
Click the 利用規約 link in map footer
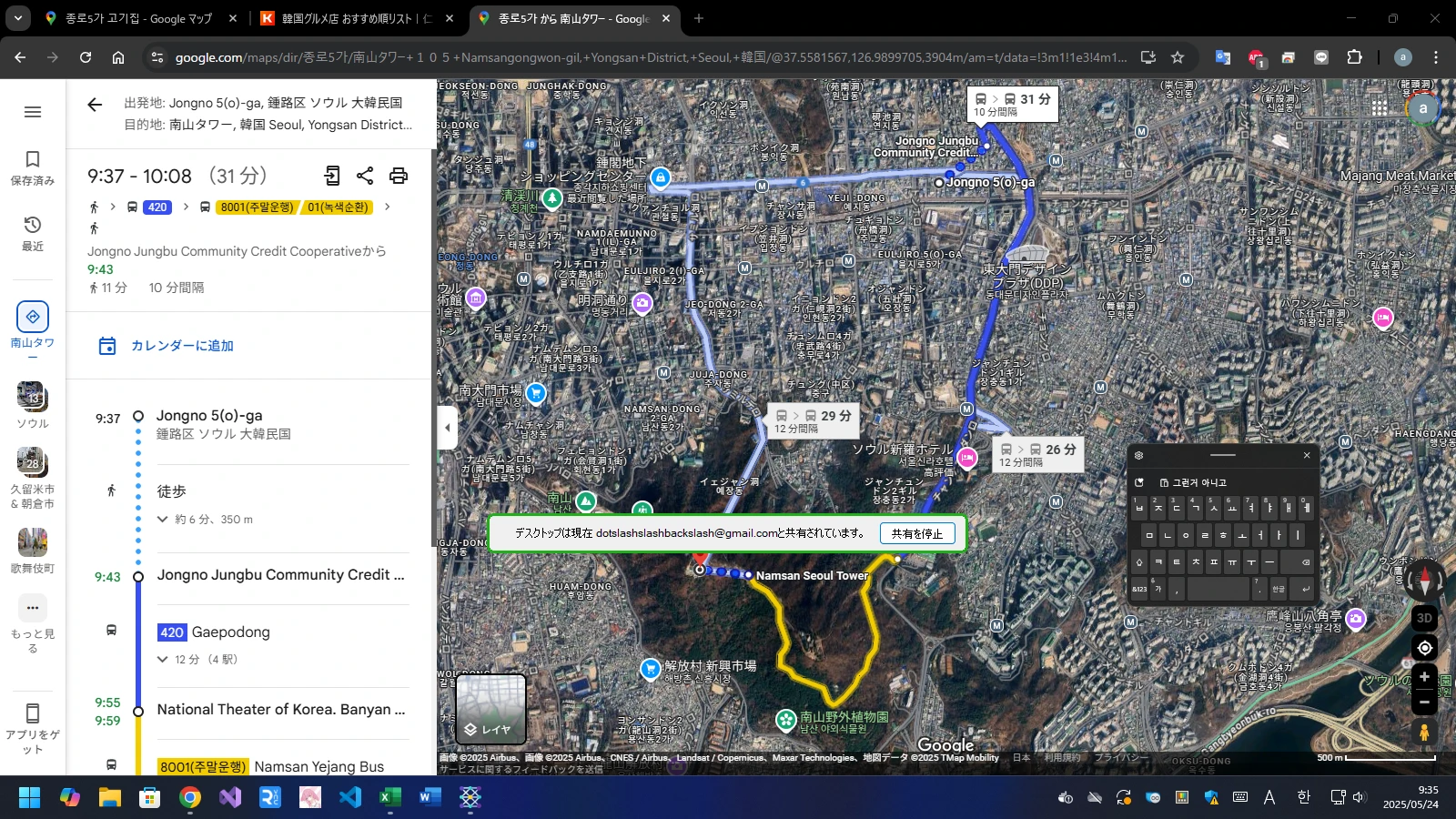pos(1063,757)
